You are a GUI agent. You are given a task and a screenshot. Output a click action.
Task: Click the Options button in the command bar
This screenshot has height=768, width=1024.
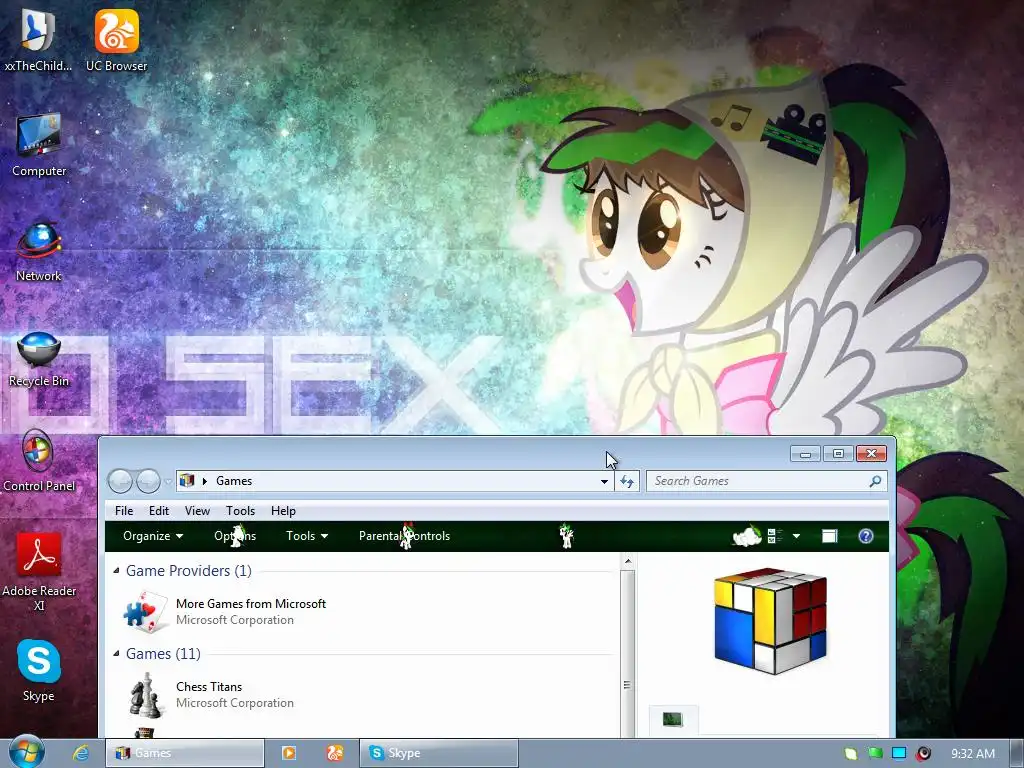(x=235, y=536)
